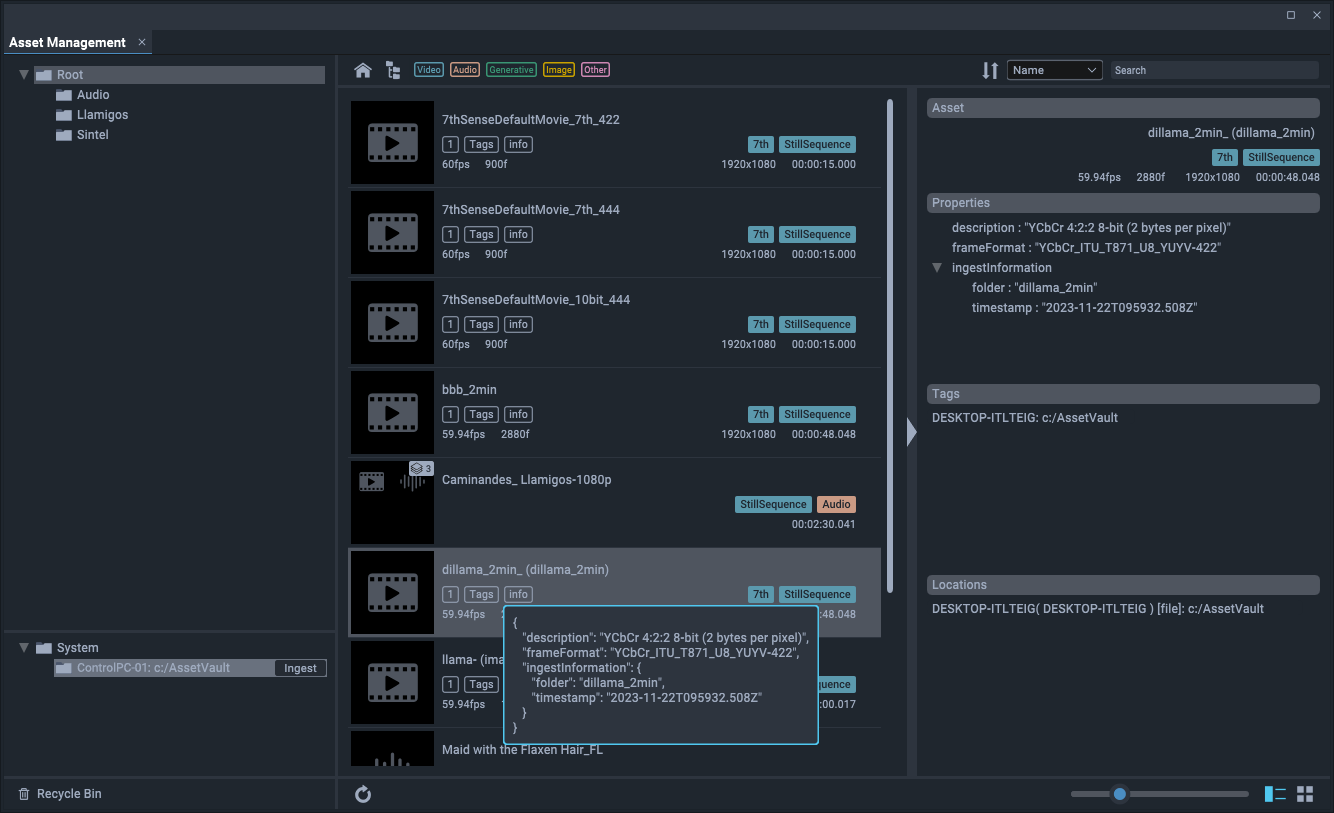Click the Sintel folder icon
This screenshot has width=1334, height=813.
click(x=63, y=135)
